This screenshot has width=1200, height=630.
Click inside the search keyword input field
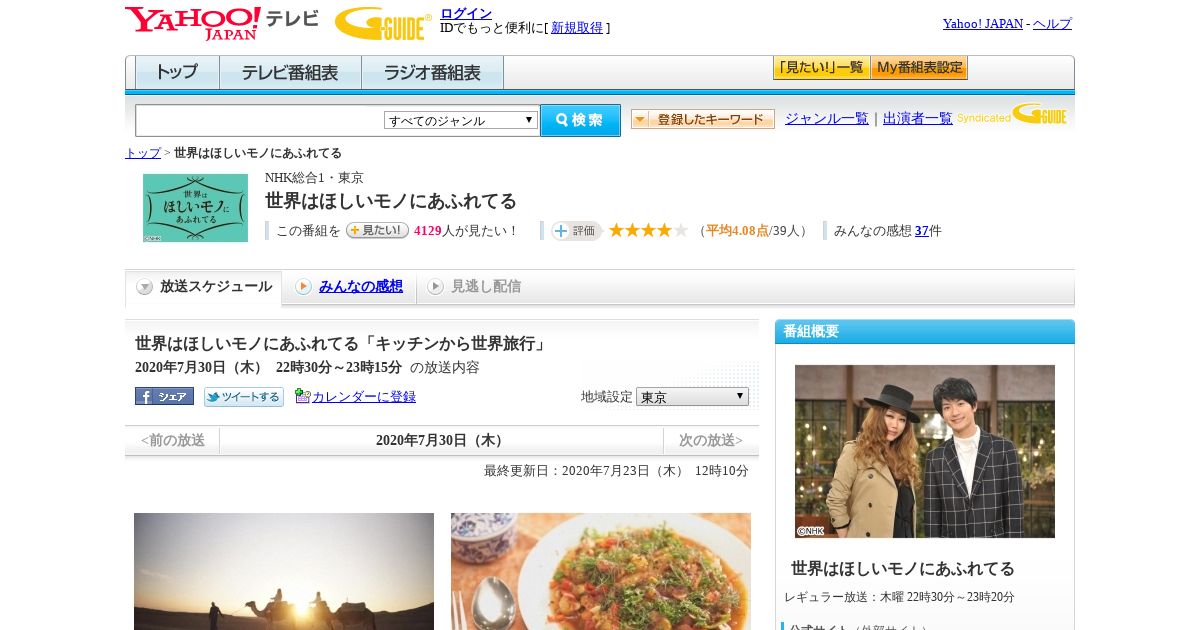point(260,120)
